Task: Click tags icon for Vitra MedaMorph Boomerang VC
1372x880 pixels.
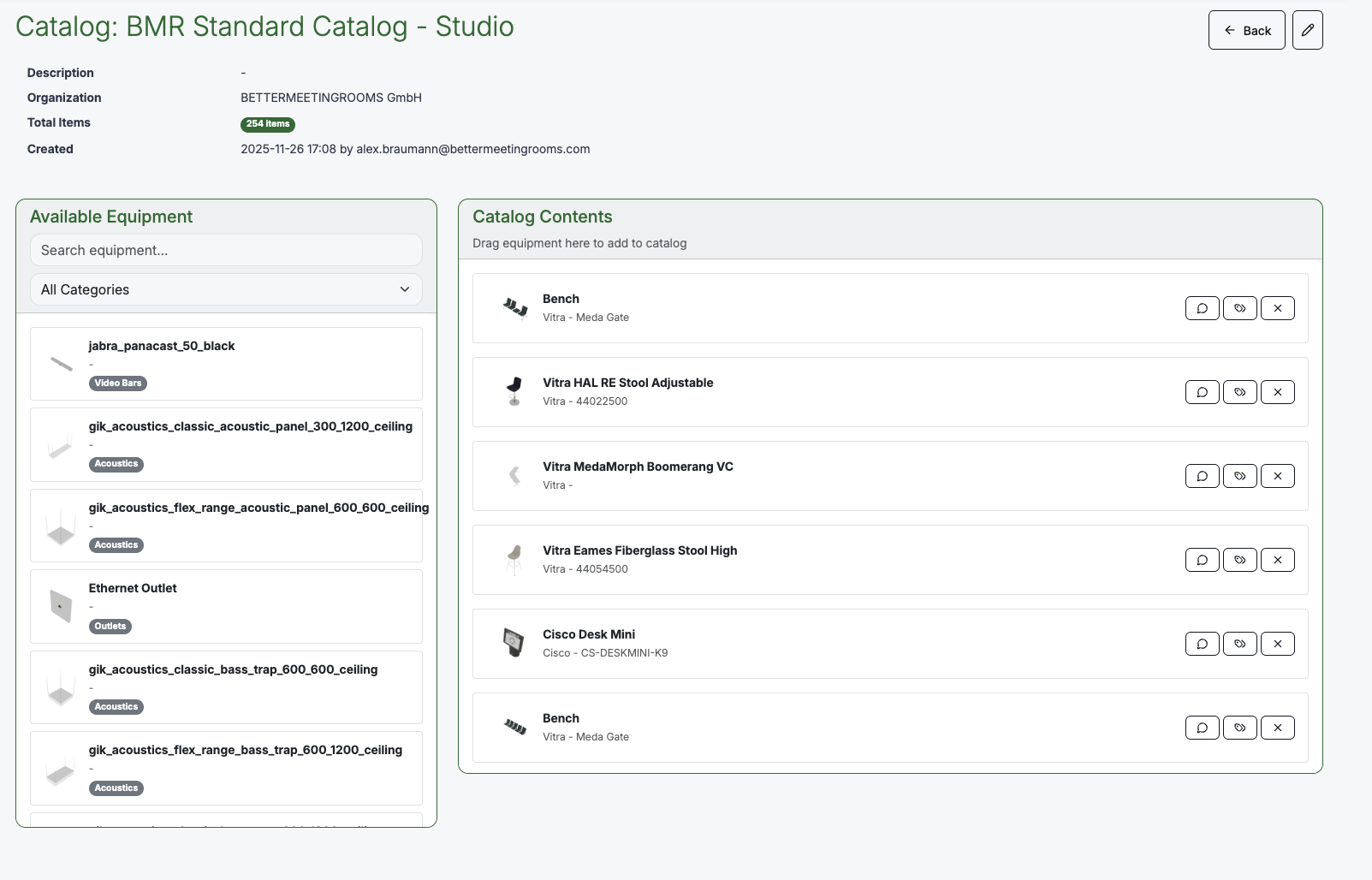Action: 1239,476
